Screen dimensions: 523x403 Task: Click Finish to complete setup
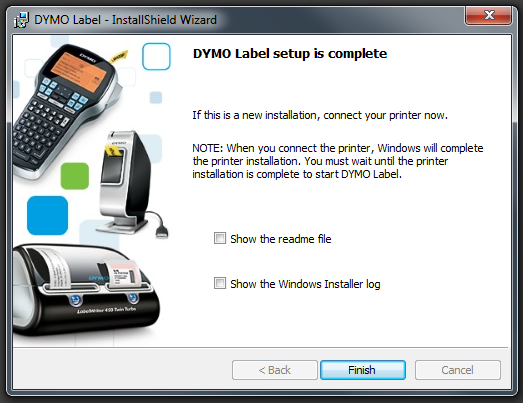363,370
